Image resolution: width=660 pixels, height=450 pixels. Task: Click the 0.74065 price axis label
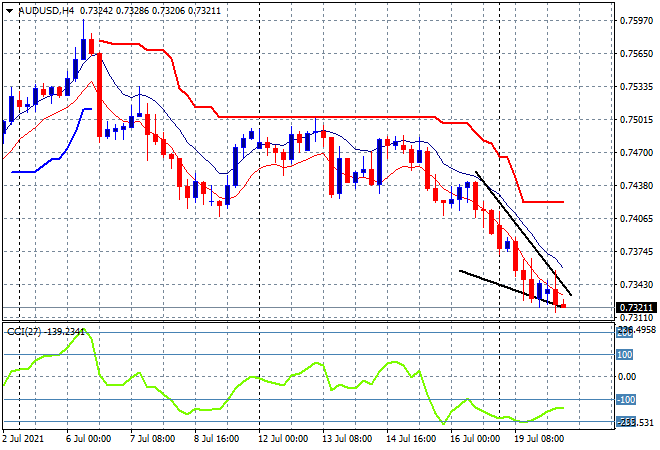637,218
